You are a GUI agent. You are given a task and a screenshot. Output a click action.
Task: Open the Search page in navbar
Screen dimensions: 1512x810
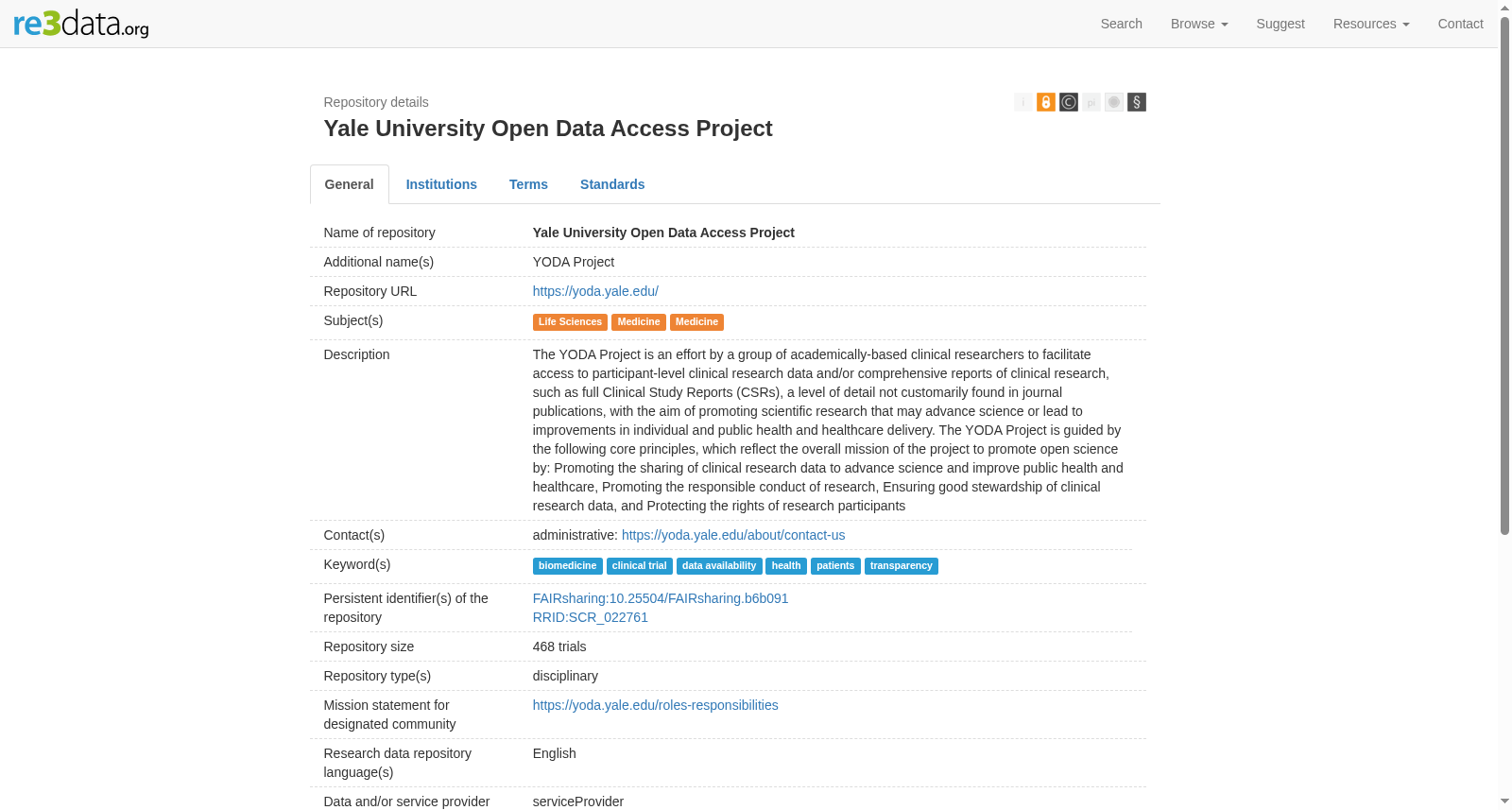[x=1122, y=24]
